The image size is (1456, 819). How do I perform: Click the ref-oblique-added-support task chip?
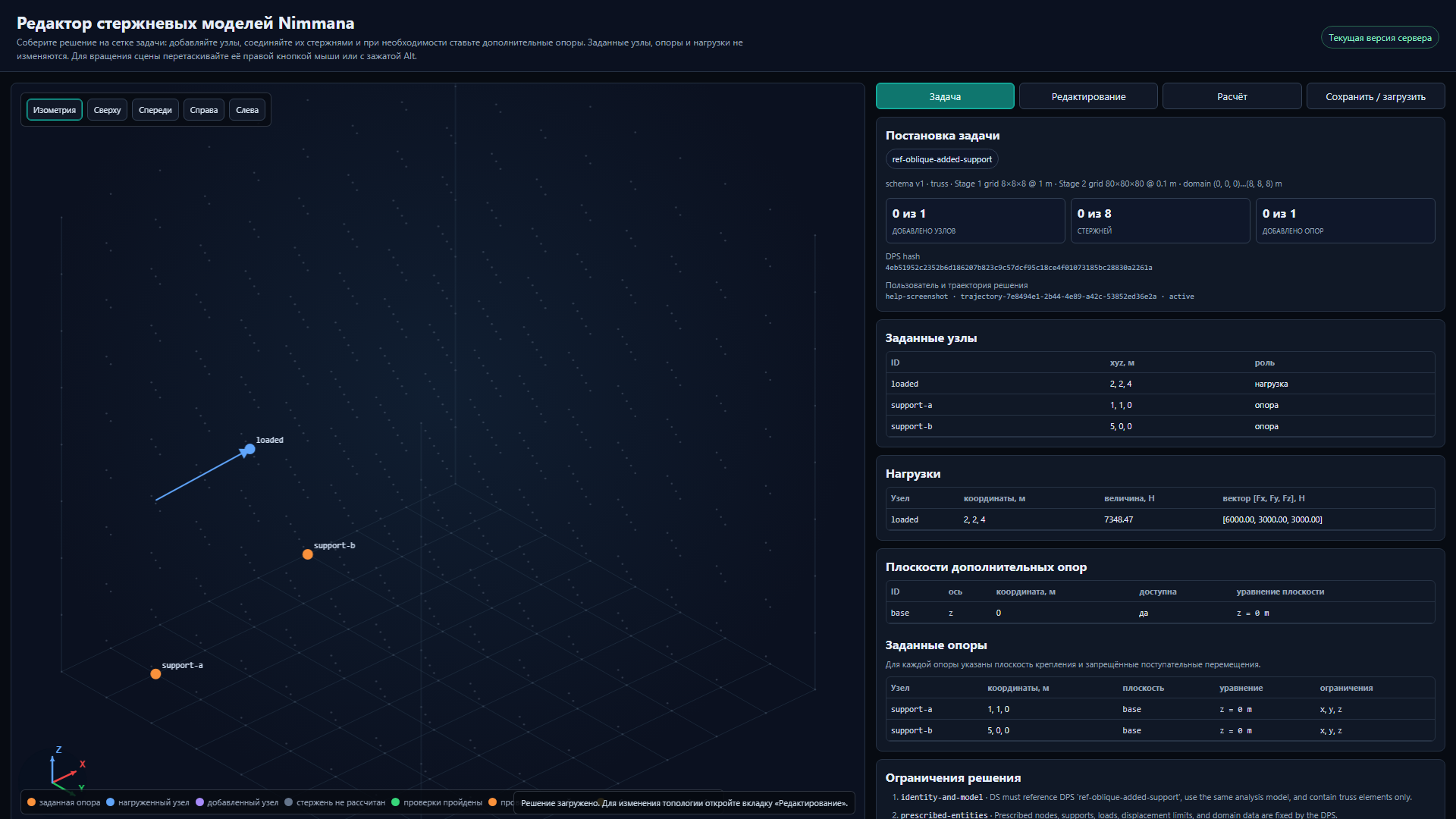(942, 159)
